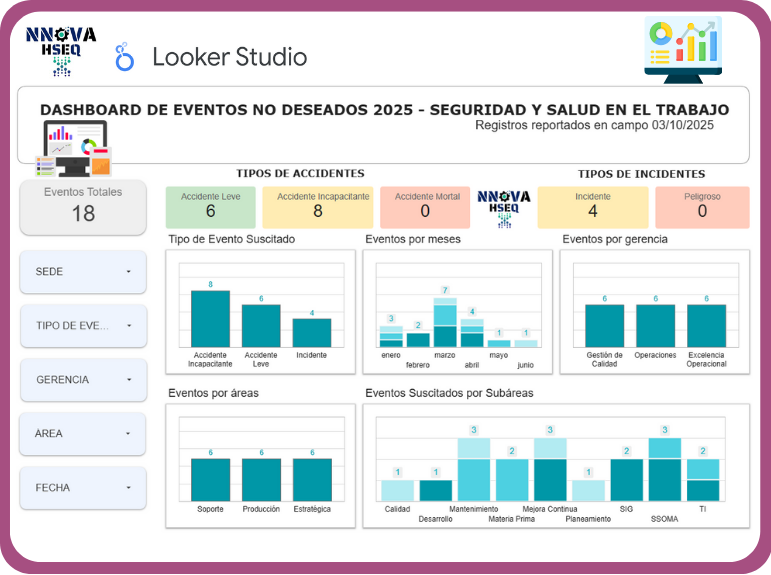Expand the ÁREA dropdown filter
Screen dimensions: 771x575
[83, 434]
